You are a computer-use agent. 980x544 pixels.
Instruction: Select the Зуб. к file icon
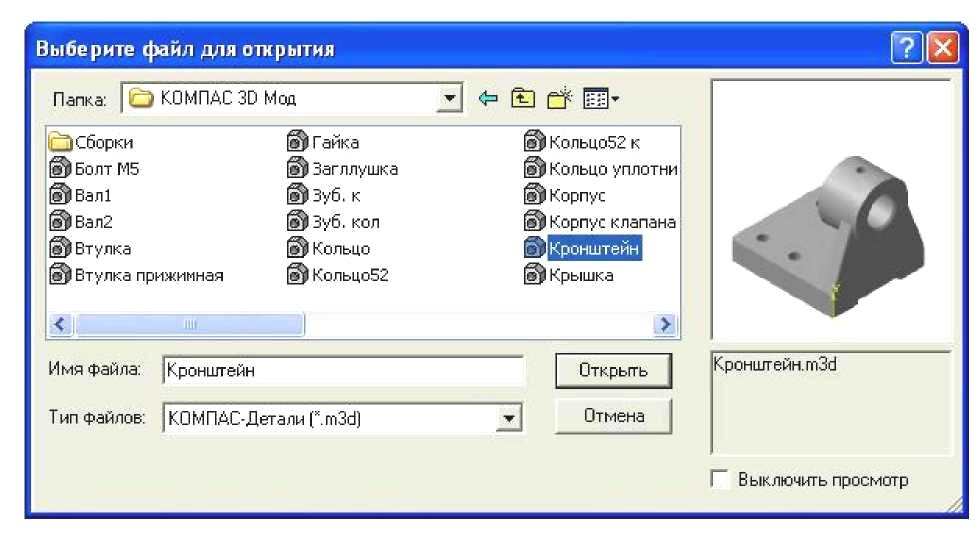298,196
